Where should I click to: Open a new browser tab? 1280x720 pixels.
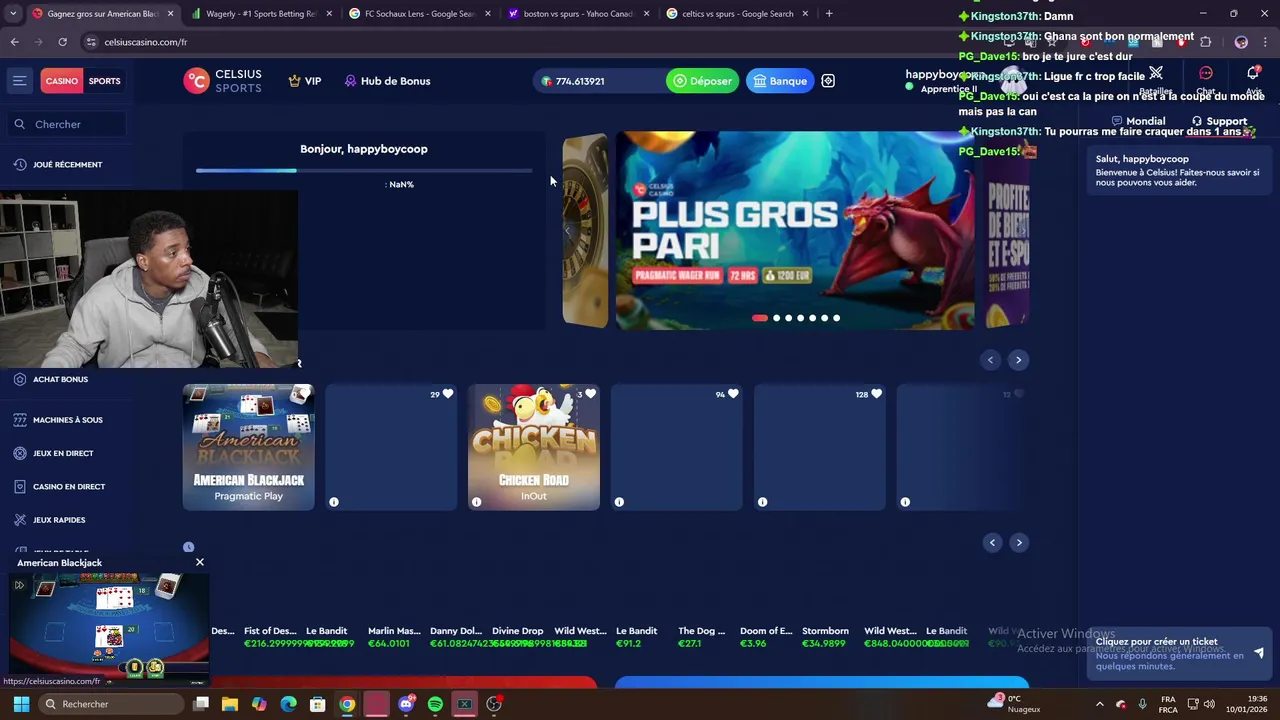(x=829, y=14)
